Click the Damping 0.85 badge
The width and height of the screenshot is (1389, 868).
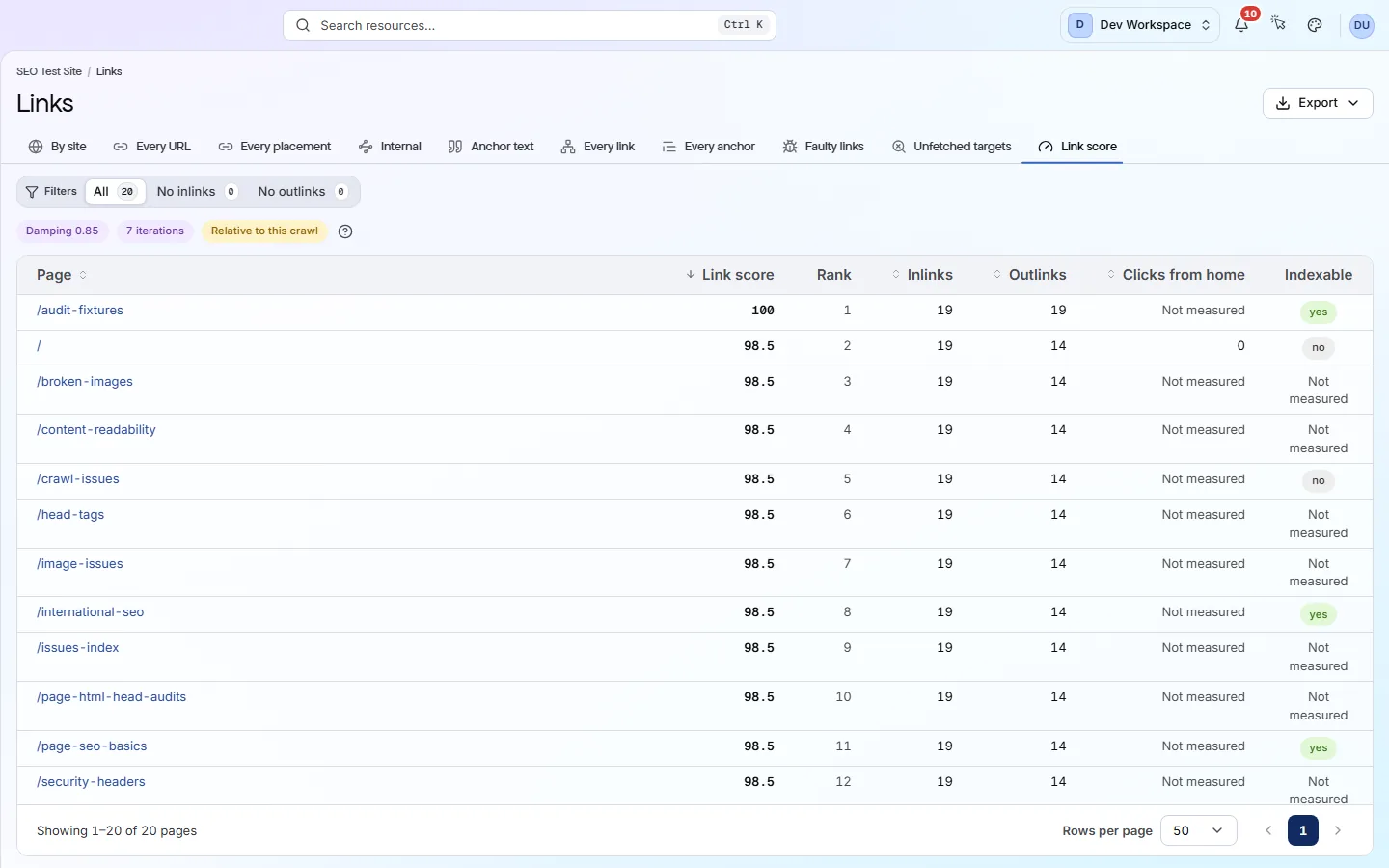62,231
